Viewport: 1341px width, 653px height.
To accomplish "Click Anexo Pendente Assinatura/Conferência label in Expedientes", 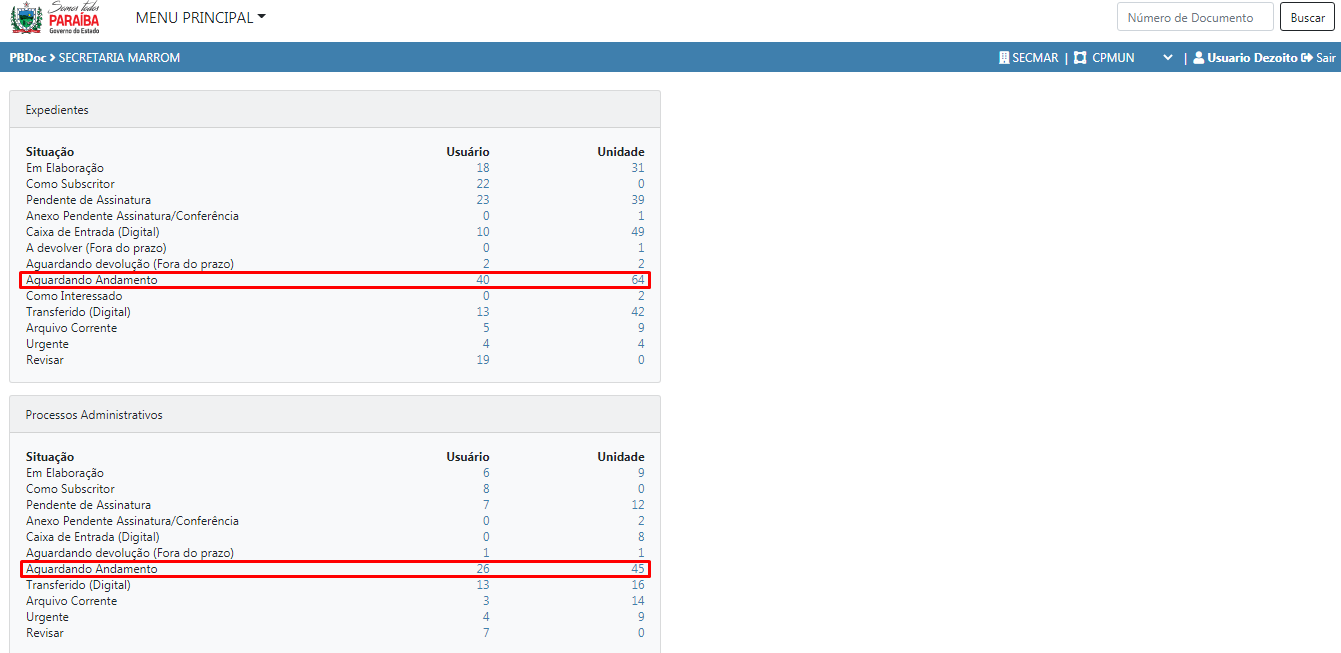I will [132, 216].
